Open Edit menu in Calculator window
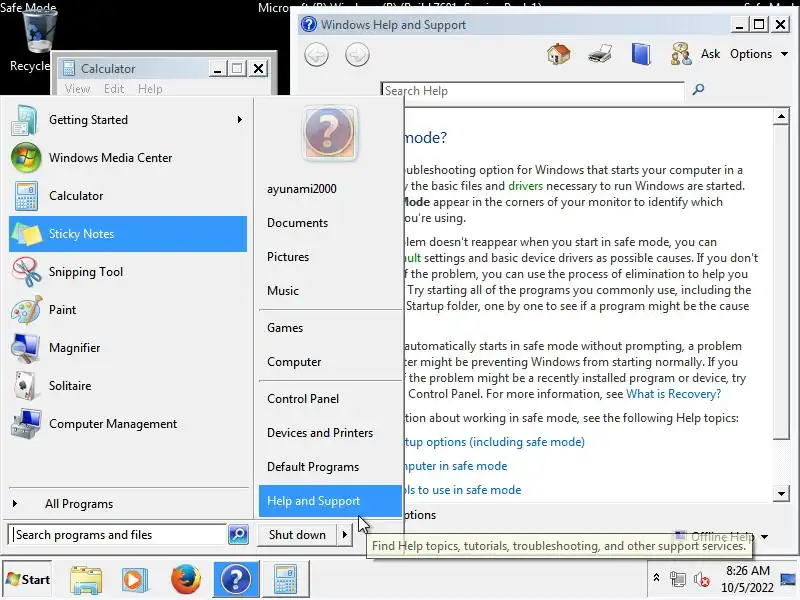The width and height of the screenshot is (800, 600). coord(114,89)
